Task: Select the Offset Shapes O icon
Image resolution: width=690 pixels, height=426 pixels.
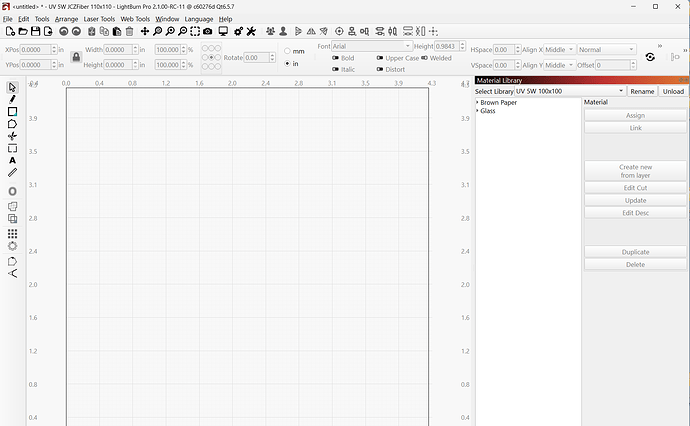Action: coord(12,191)
